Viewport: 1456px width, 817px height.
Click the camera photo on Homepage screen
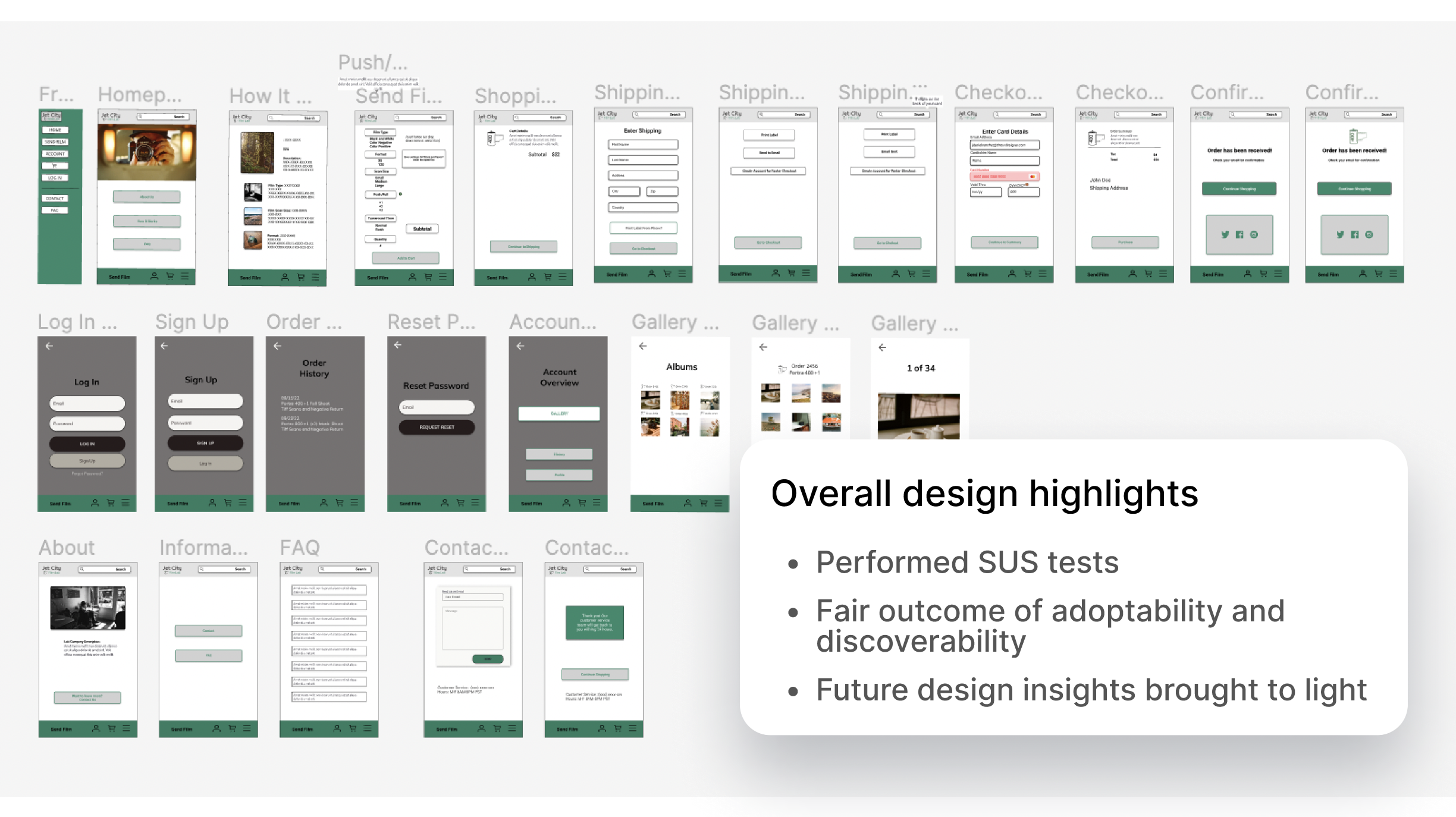(x=146, y=152)
